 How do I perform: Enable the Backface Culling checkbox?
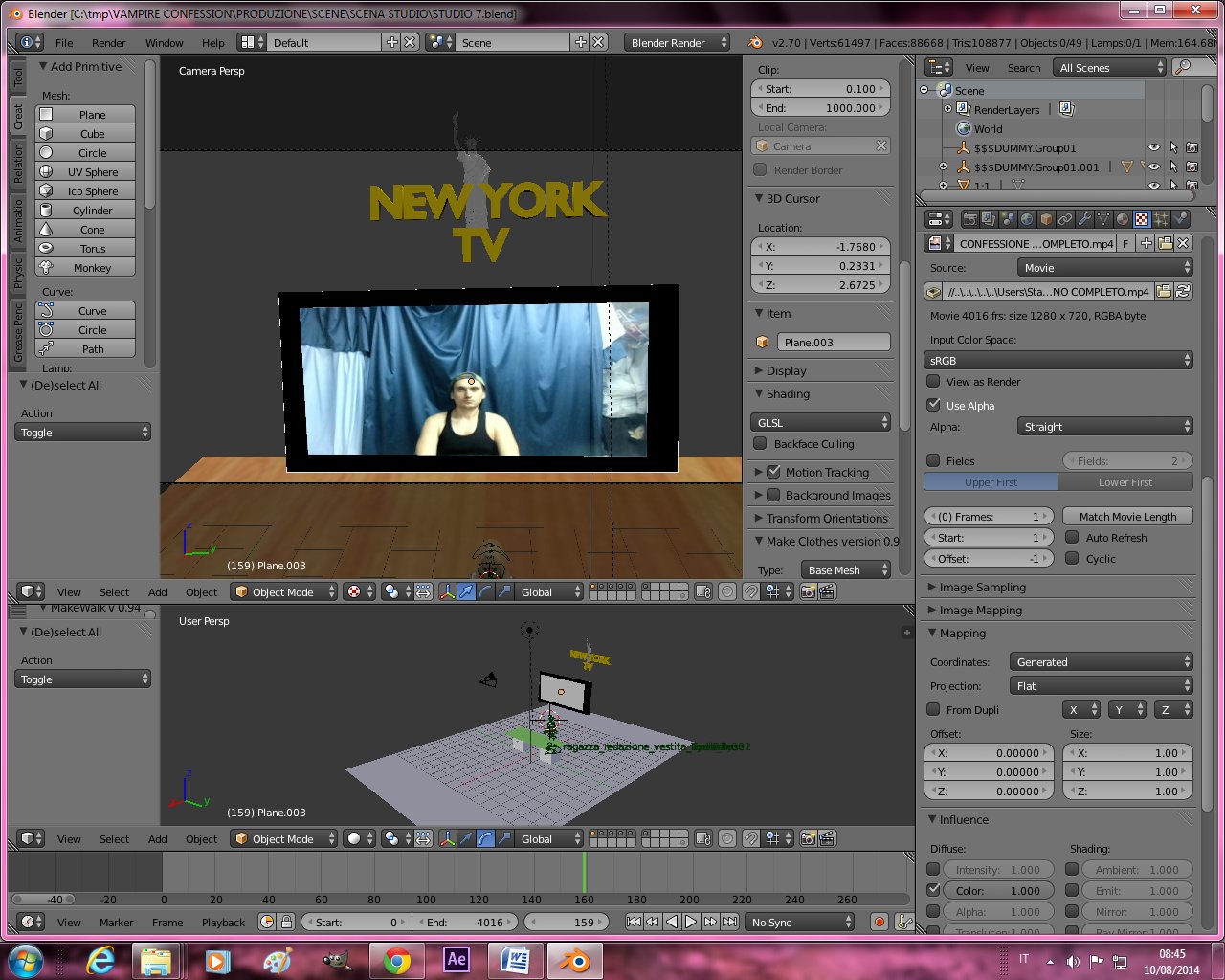click(761, 443)
